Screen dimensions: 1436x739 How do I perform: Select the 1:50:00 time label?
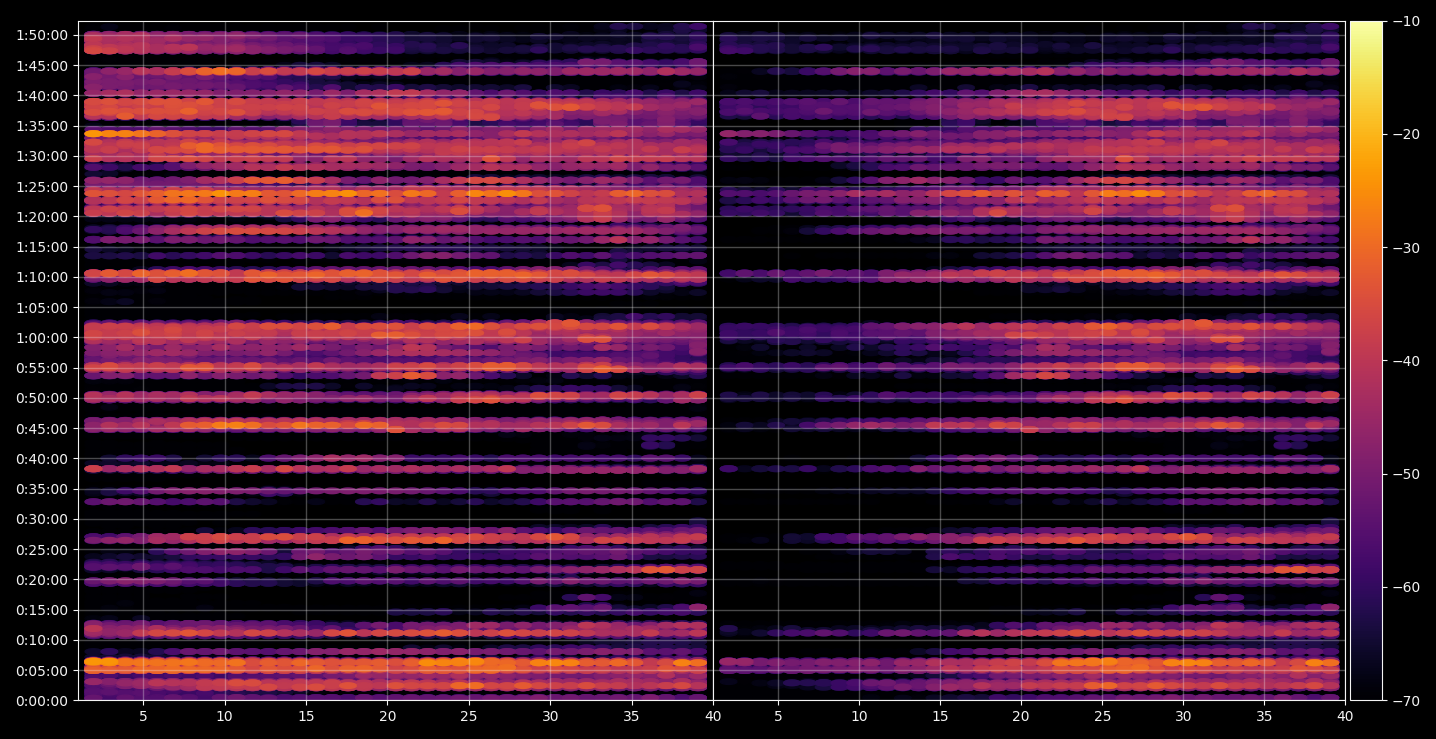[42, 35]
